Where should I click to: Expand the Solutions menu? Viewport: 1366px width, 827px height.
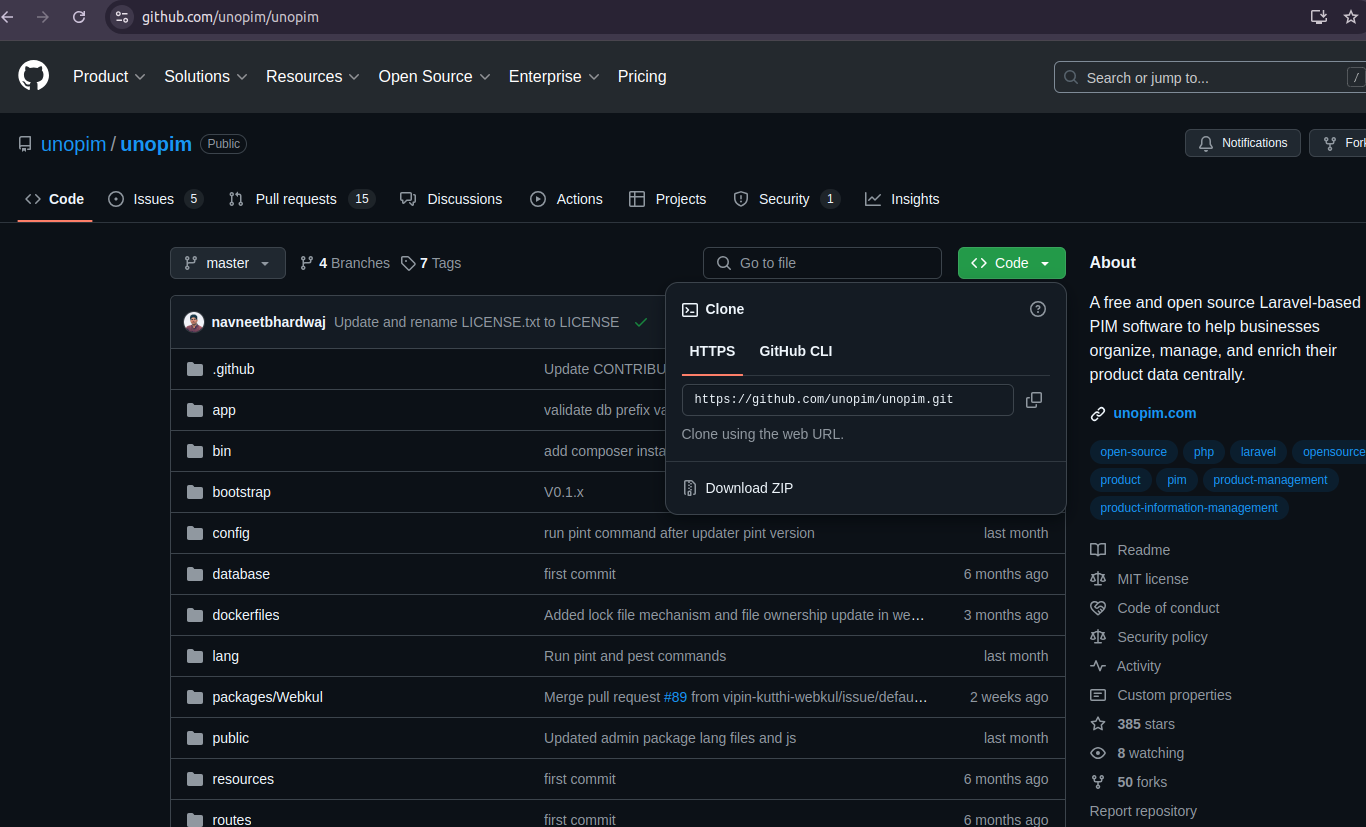[206, 76]
